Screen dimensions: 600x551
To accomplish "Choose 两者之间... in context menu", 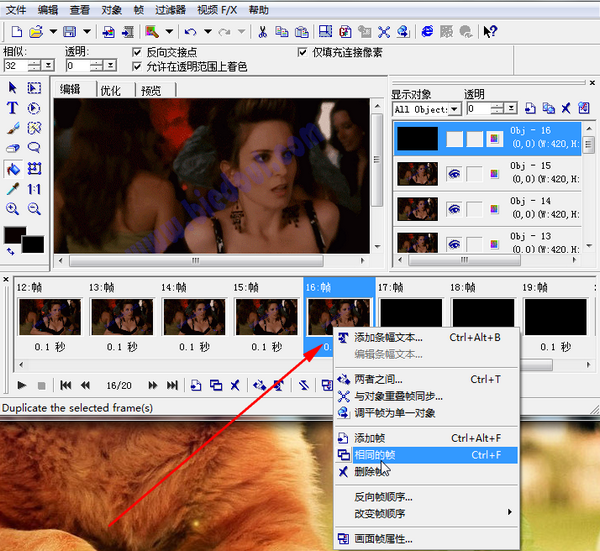I will [x=427, y=380].
